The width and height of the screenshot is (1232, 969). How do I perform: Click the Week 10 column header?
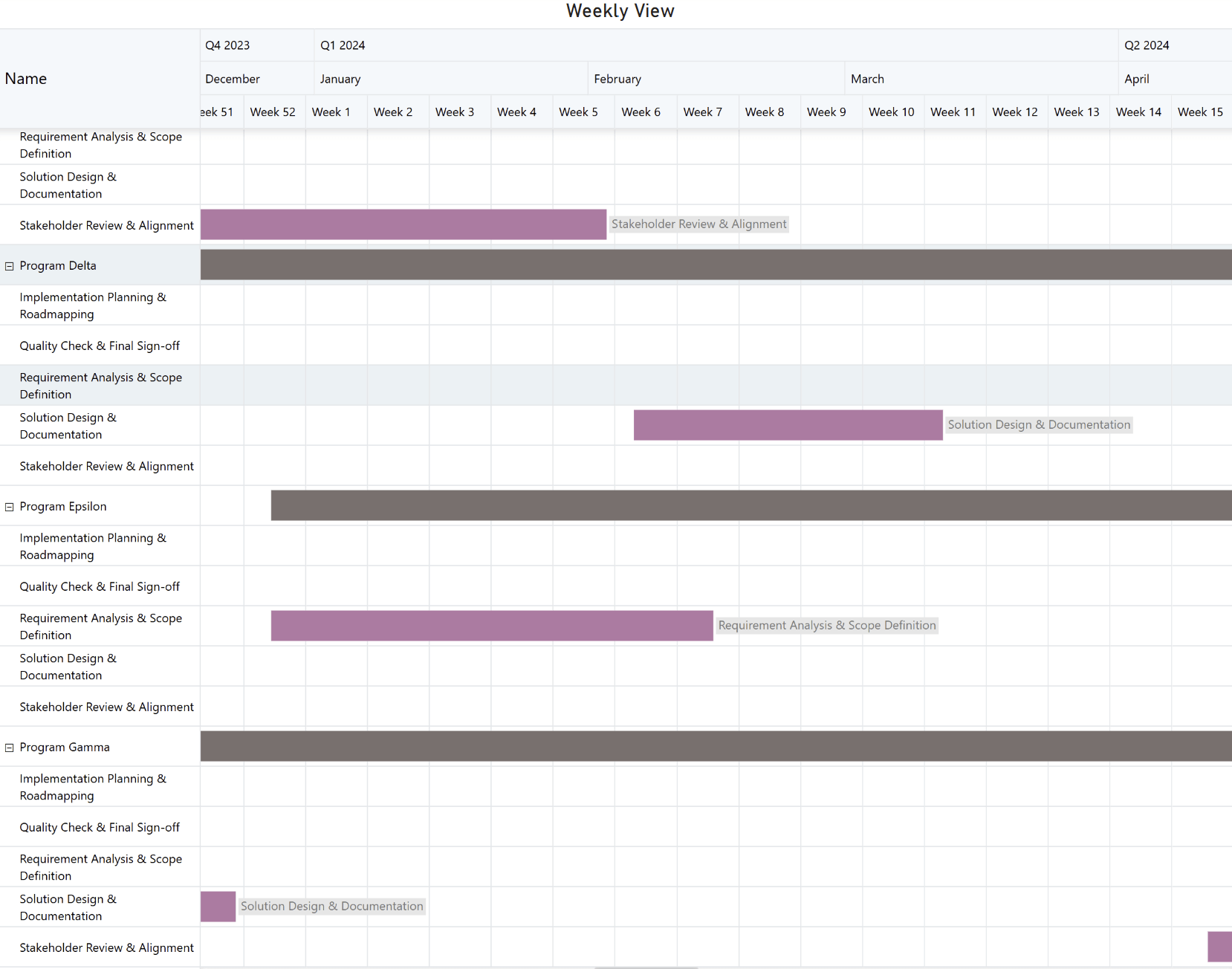coord(891,112)
